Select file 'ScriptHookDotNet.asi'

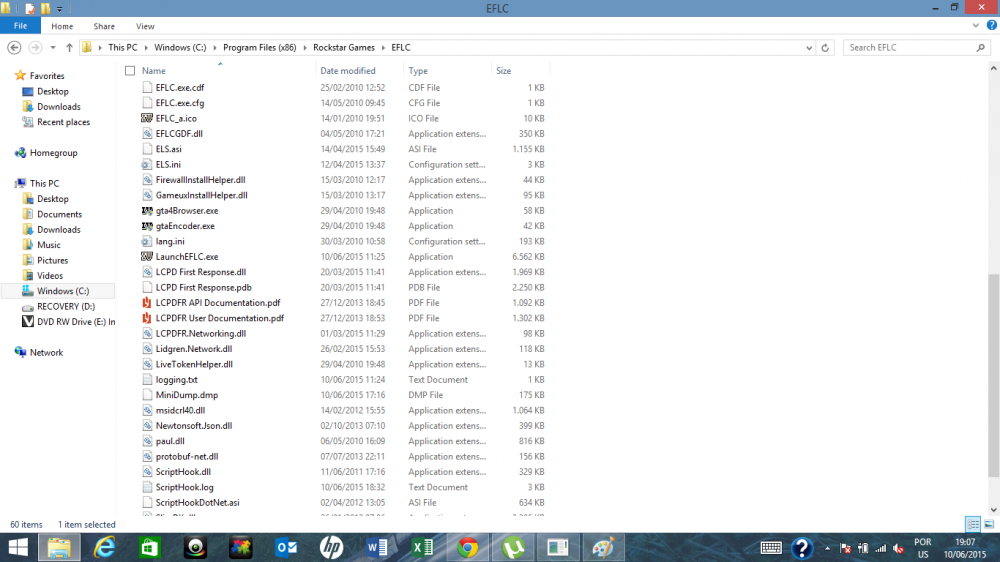[x=197, y=503]
